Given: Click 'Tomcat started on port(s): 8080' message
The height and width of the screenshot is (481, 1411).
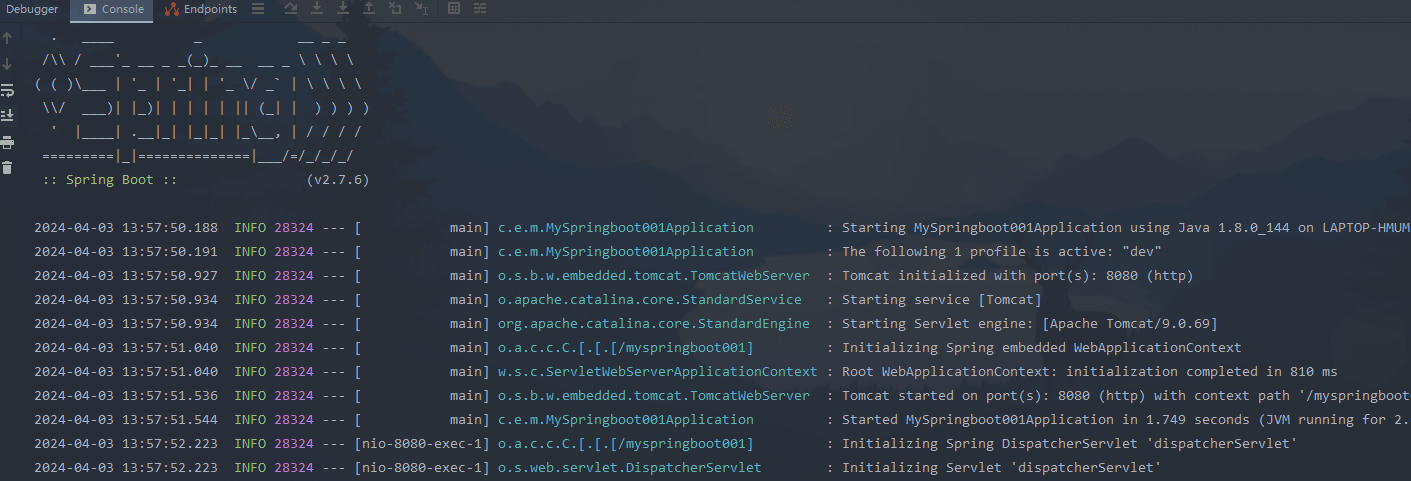Looking at the screenshot, I should point(1126,396).
